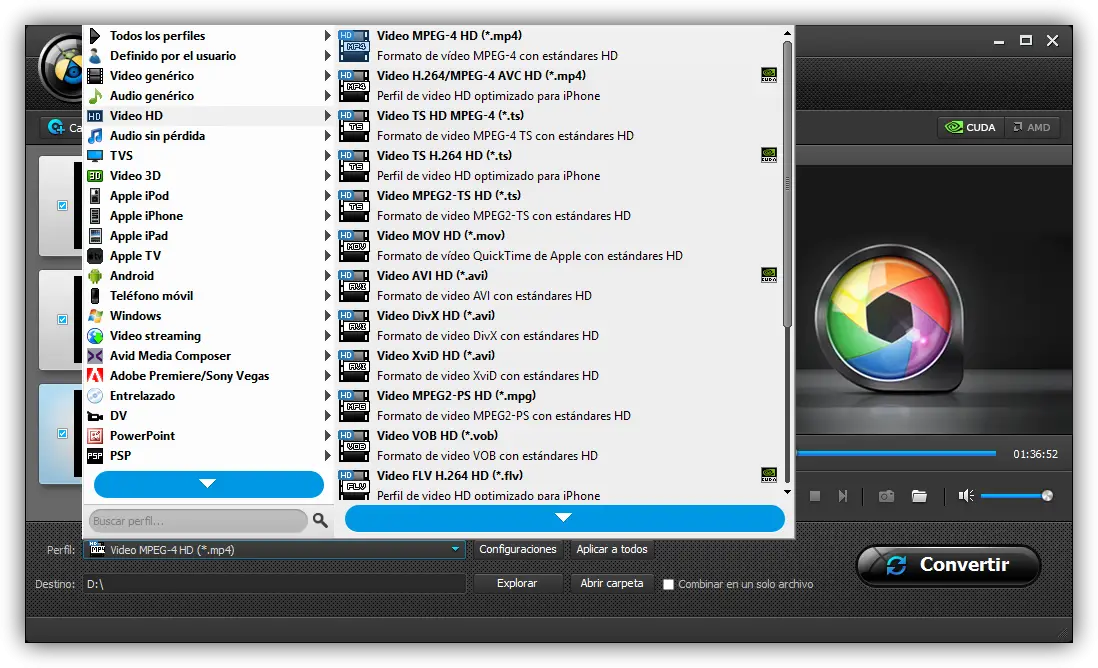Click the Explorar button
The width and height of the screenshot is (1098, 668).
517,583
